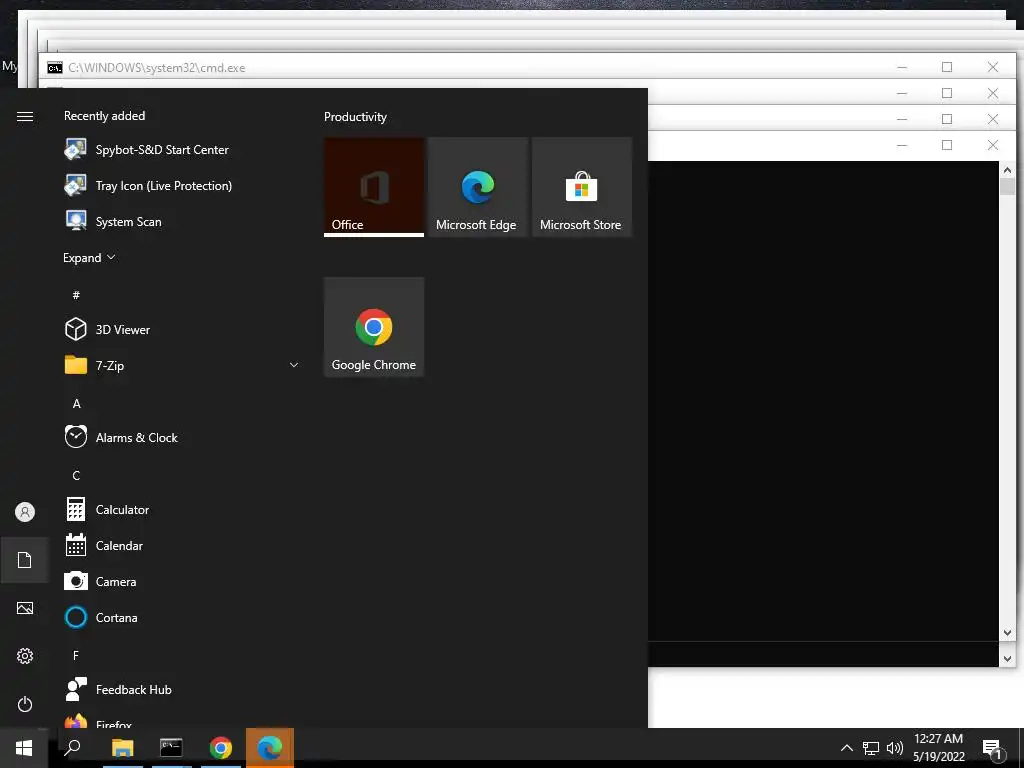Open Pictures from the Start sidebar
Image resolution: width=1024 pixels, height=768 pixels.
pos(25,608)
